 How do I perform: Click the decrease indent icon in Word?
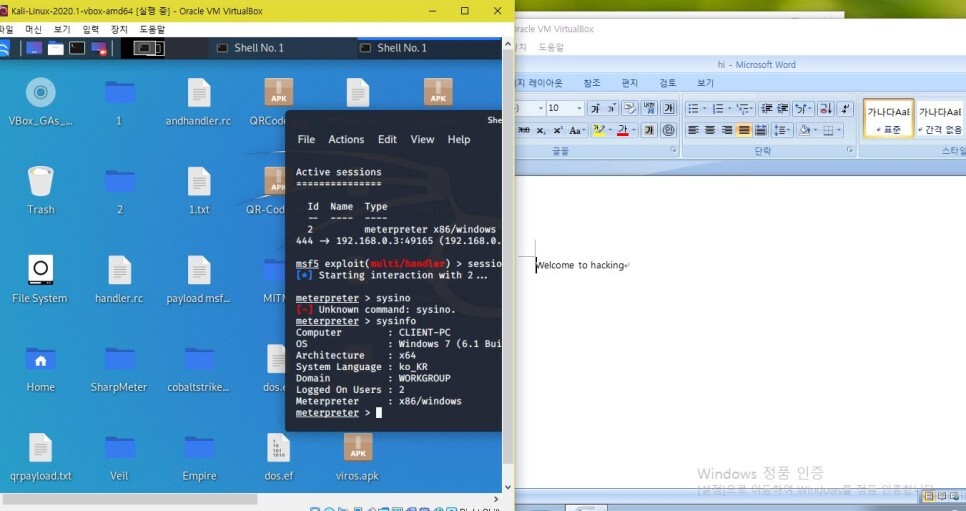tap(766, 108)
